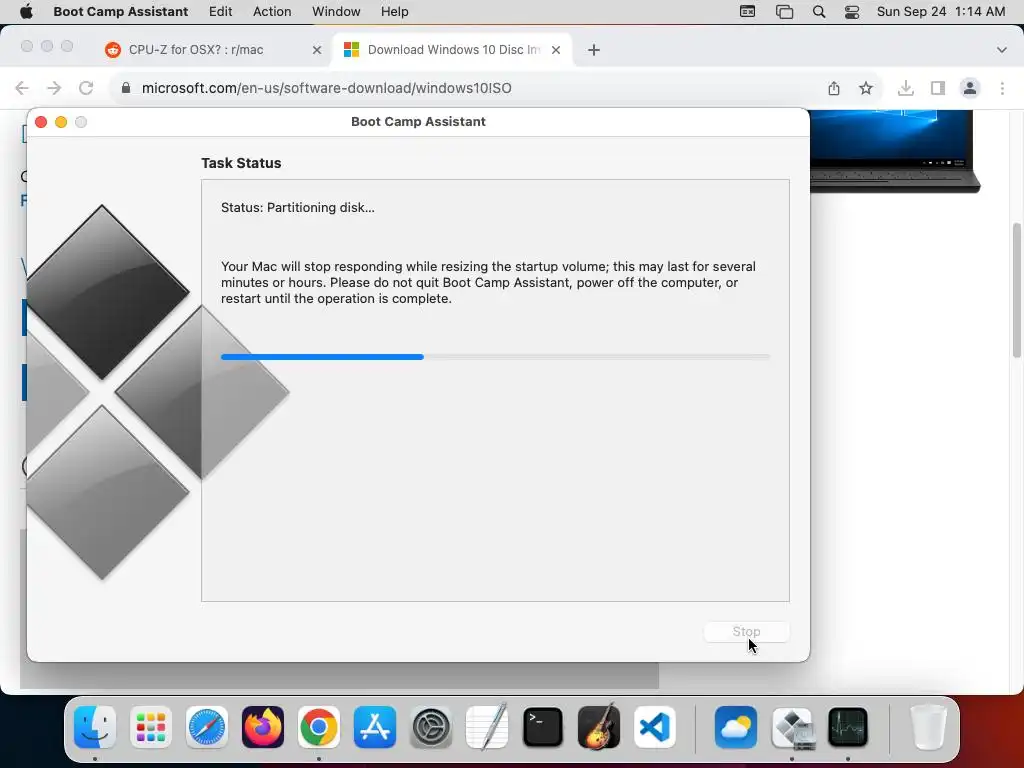This screenshot has height=768, width=1024.
Task: Open the Weather app from the Dock
Action: click(x=736, y=727)
